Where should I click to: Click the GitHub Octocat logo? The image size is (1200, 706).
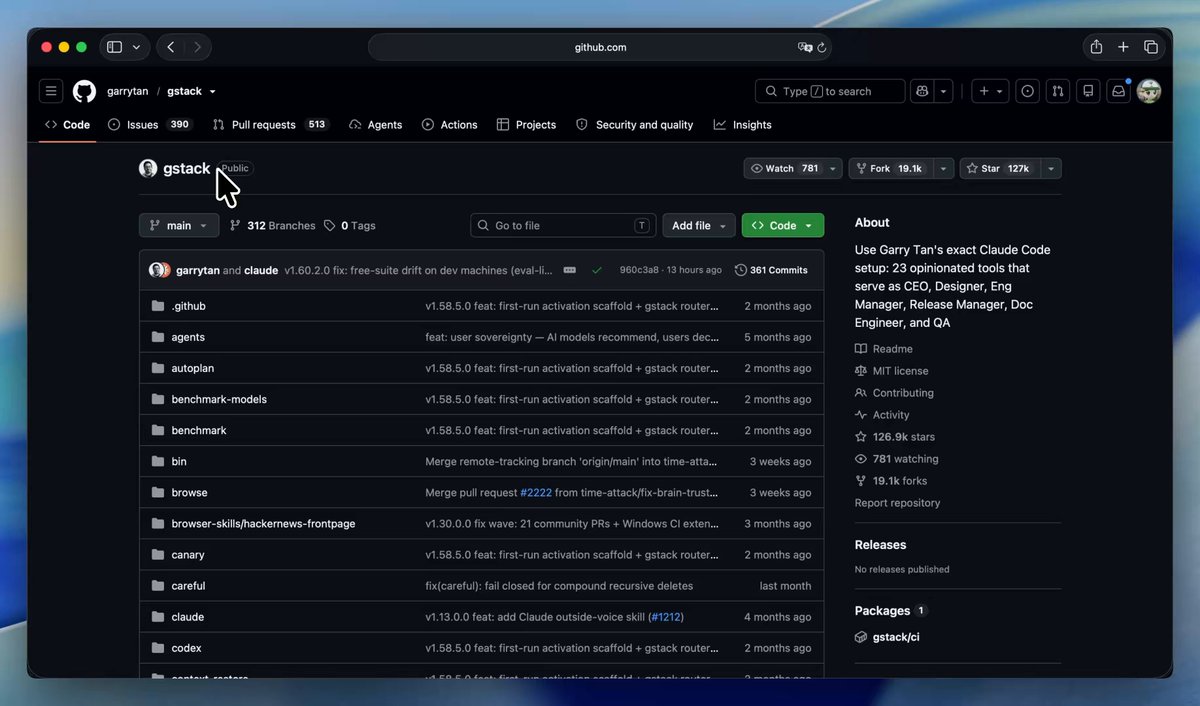pos(84,91)
